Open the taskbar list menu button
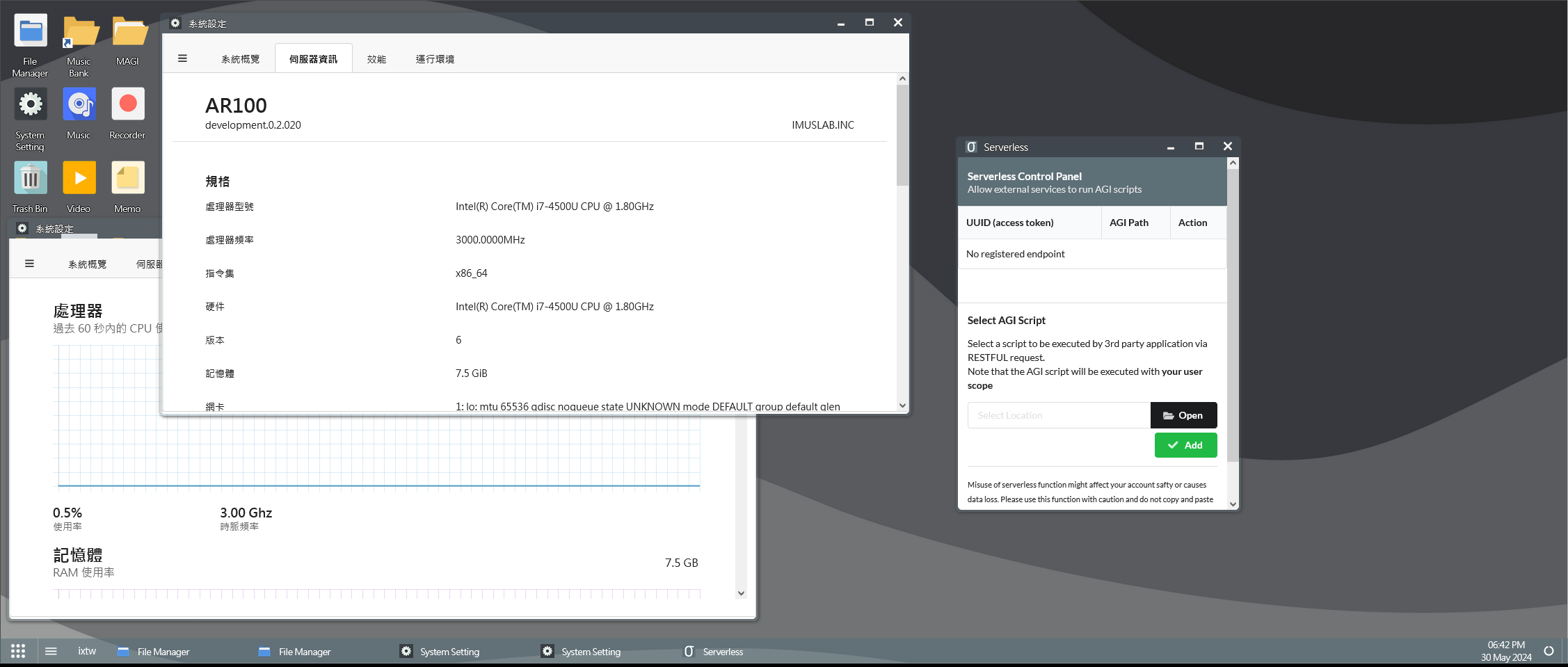The width and height of the screenshot is (1568, 667). pyautogui.click(x=51, y=651)
